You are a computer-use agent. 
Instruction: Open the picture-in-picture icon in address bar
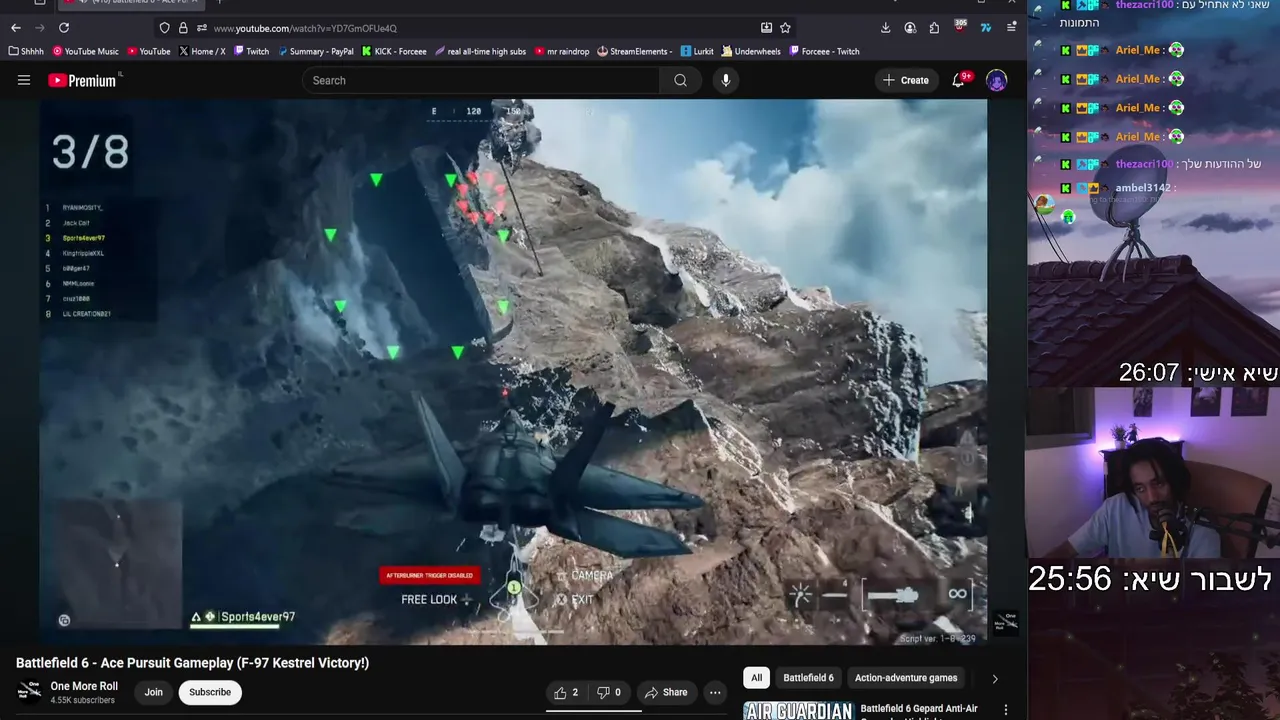point(766,28)
